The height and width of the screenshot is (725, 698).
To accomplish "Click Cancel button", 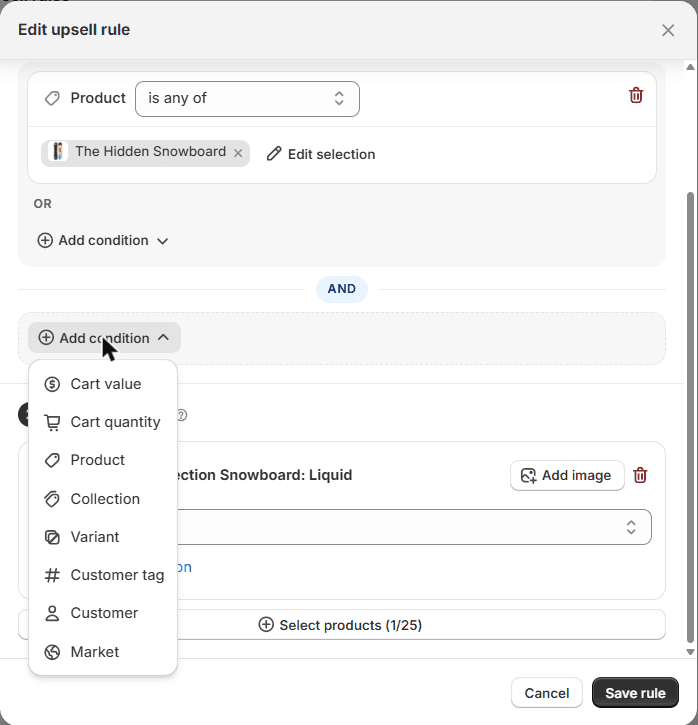I will click(547, 693).
